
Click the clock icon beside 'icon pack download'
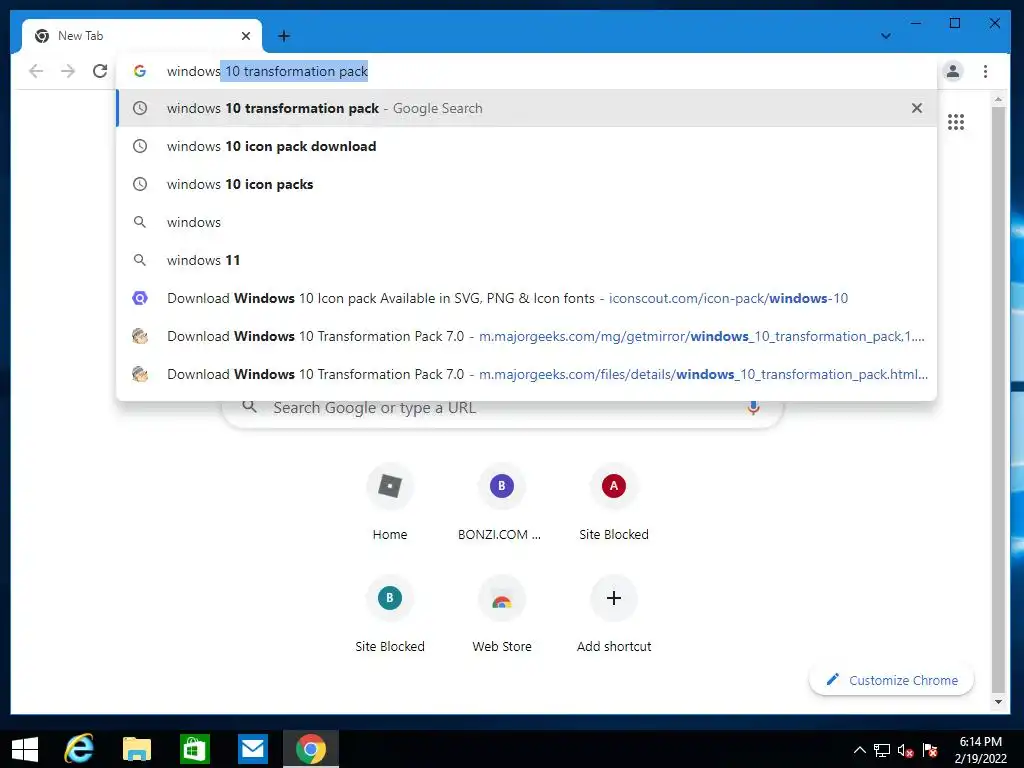point(140,146)
